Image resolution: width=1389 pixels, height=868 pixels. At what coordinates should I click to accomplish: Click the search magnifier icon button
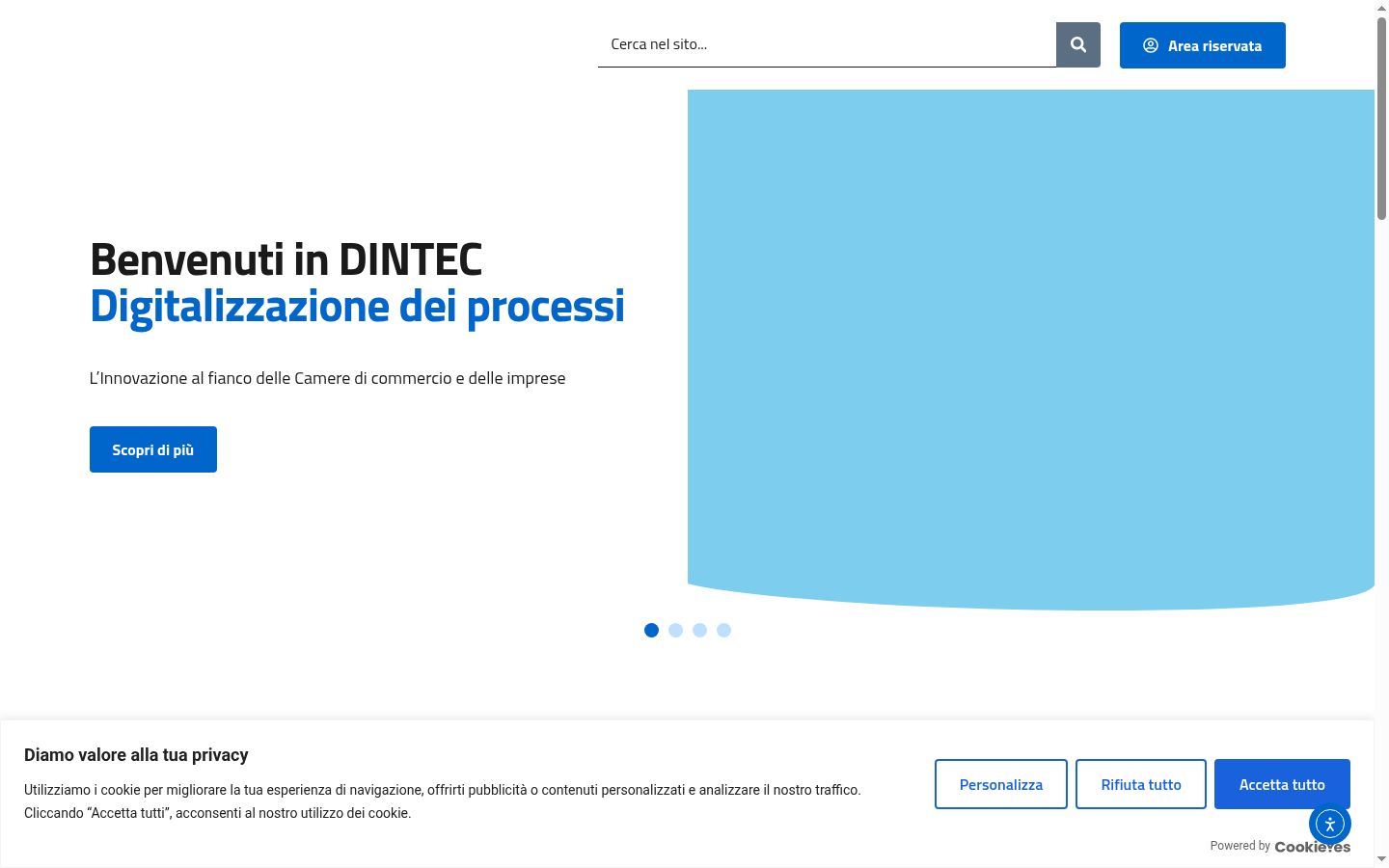click(1078, 44)
